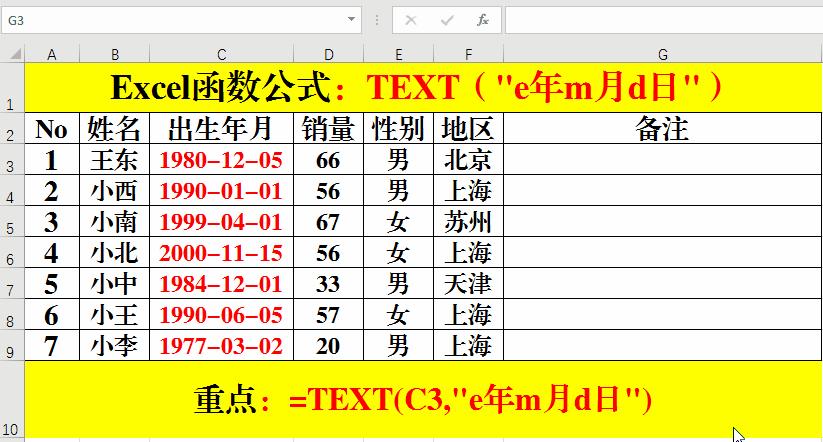Click into the formula bar input area
The image size is (823, 442).
point(664,20)
